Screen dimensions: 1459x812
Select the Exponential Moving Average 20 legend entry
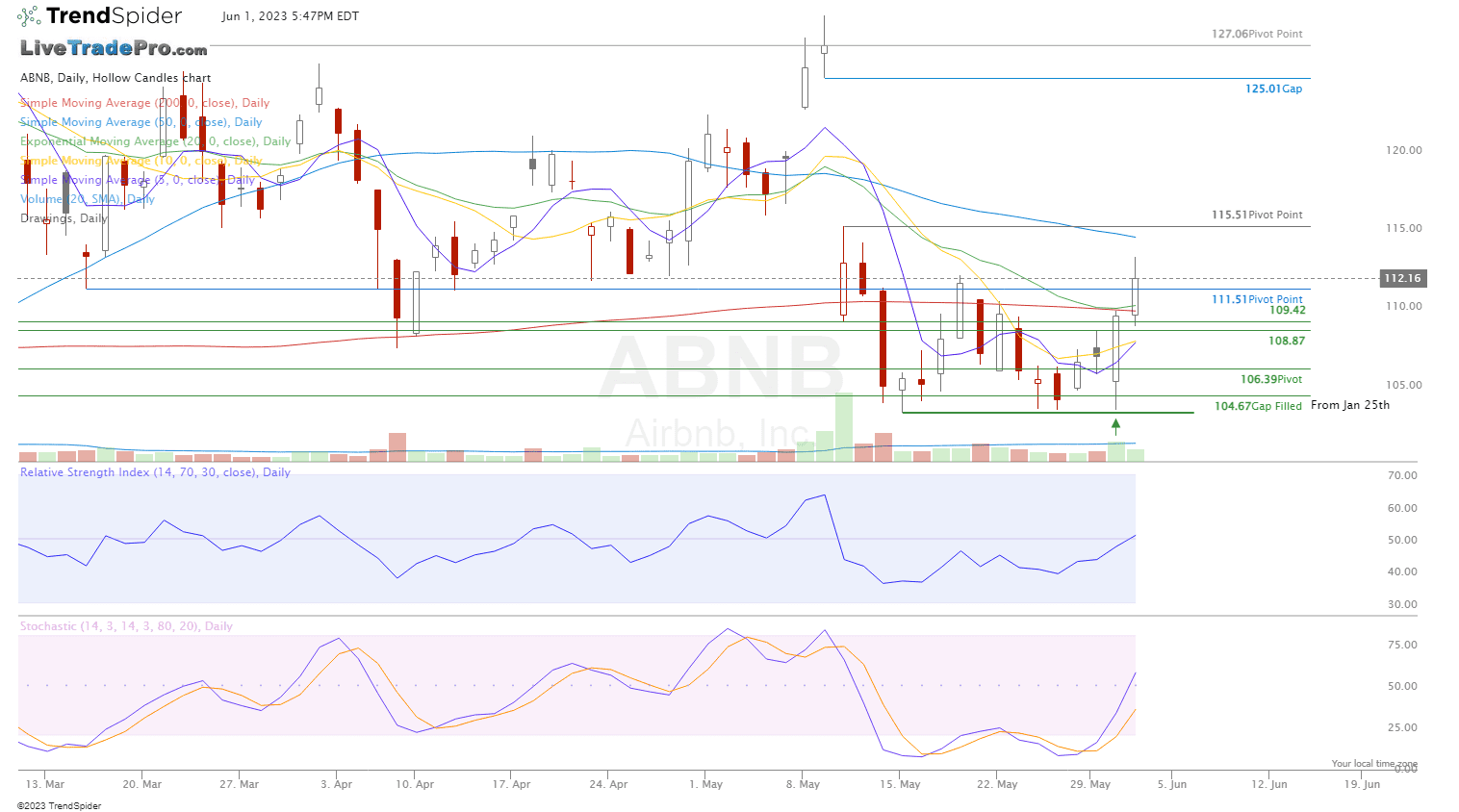(x=155, y=141)
